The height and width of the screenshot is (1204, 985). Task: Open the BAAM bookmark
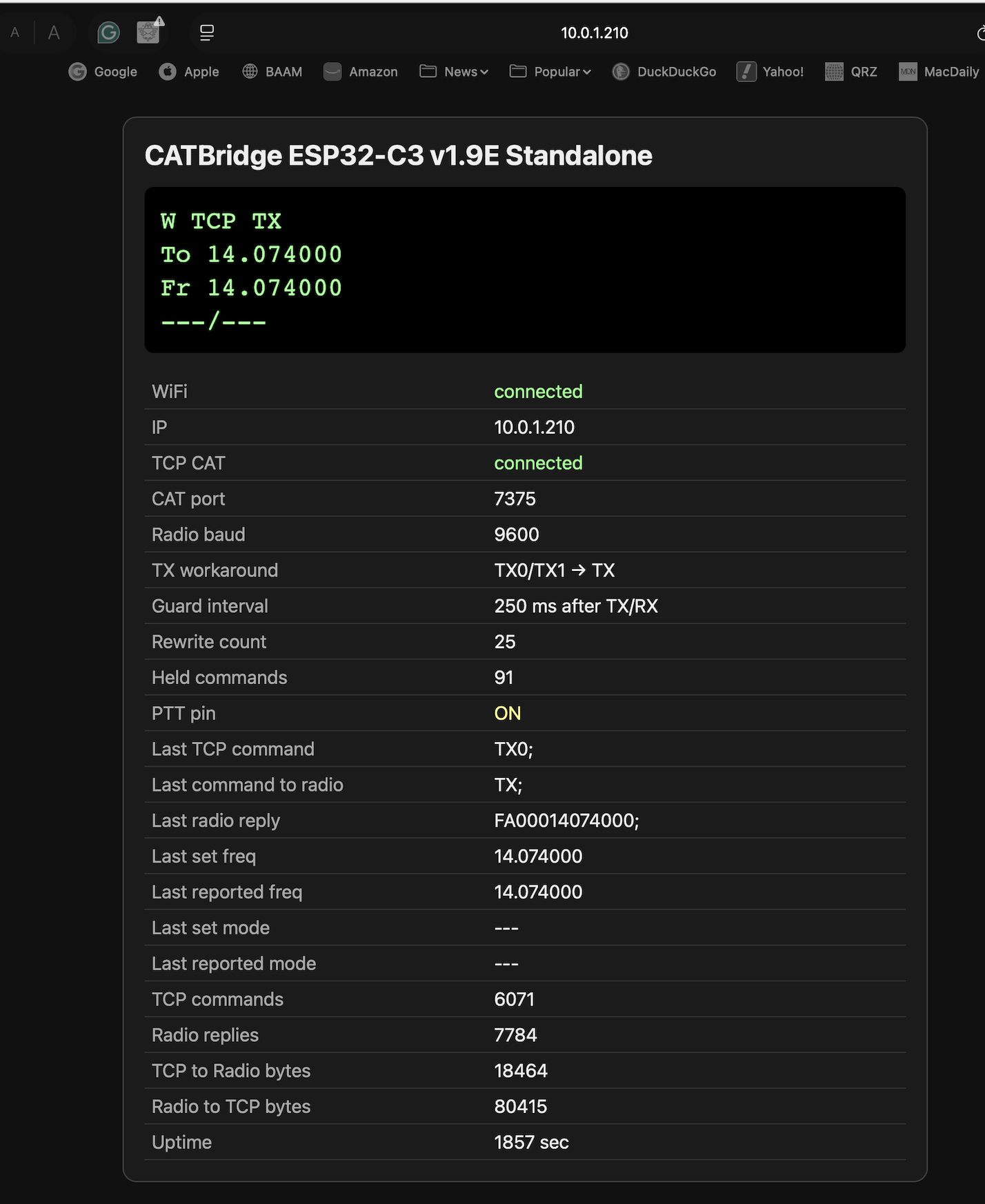coord(272,72)
